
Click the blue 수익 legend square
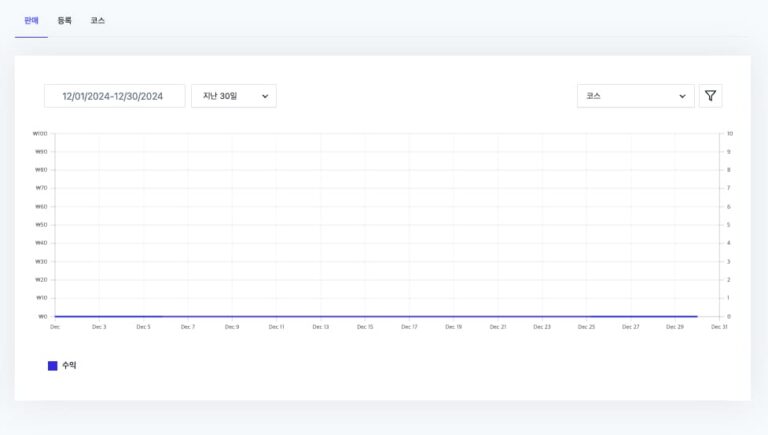pyautogui.click(x=53, y=366)
